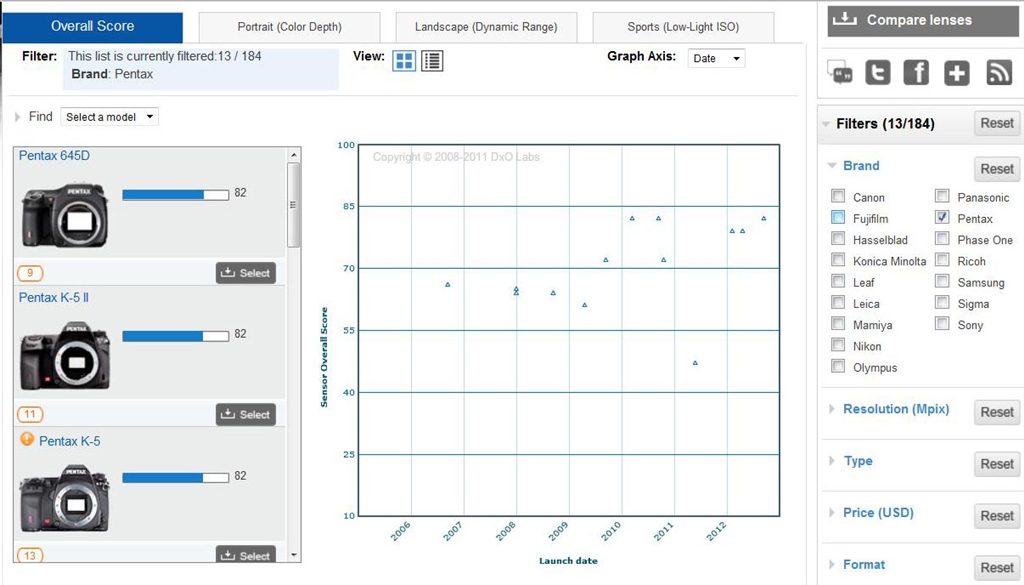The width and height of the screenshot is (1024, 585).
Task: Switch to list view
Action: 432,61
